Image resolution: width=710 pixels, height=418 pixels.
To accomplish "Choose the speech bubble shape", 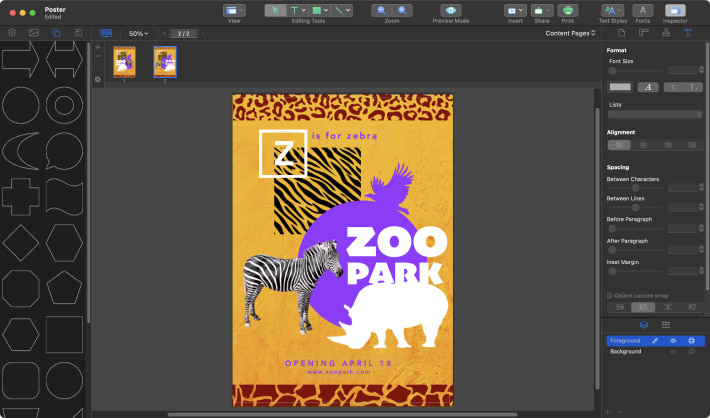I will [x=64, y=151].
